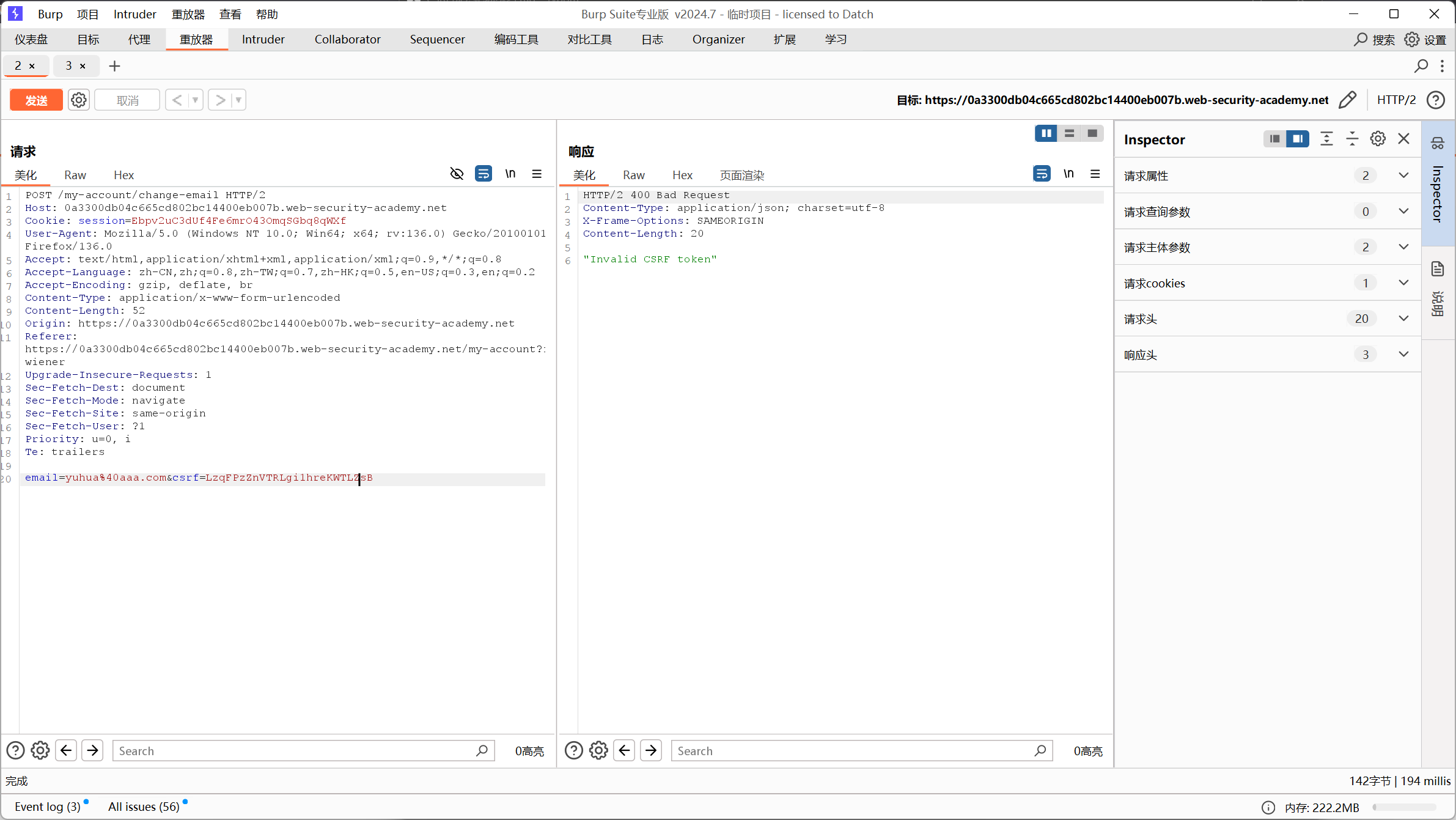Image resolution: width=1456 pixels, height=820 pixels.
Task: Open Repeater send settings gear icon
Action: point(79,100)
